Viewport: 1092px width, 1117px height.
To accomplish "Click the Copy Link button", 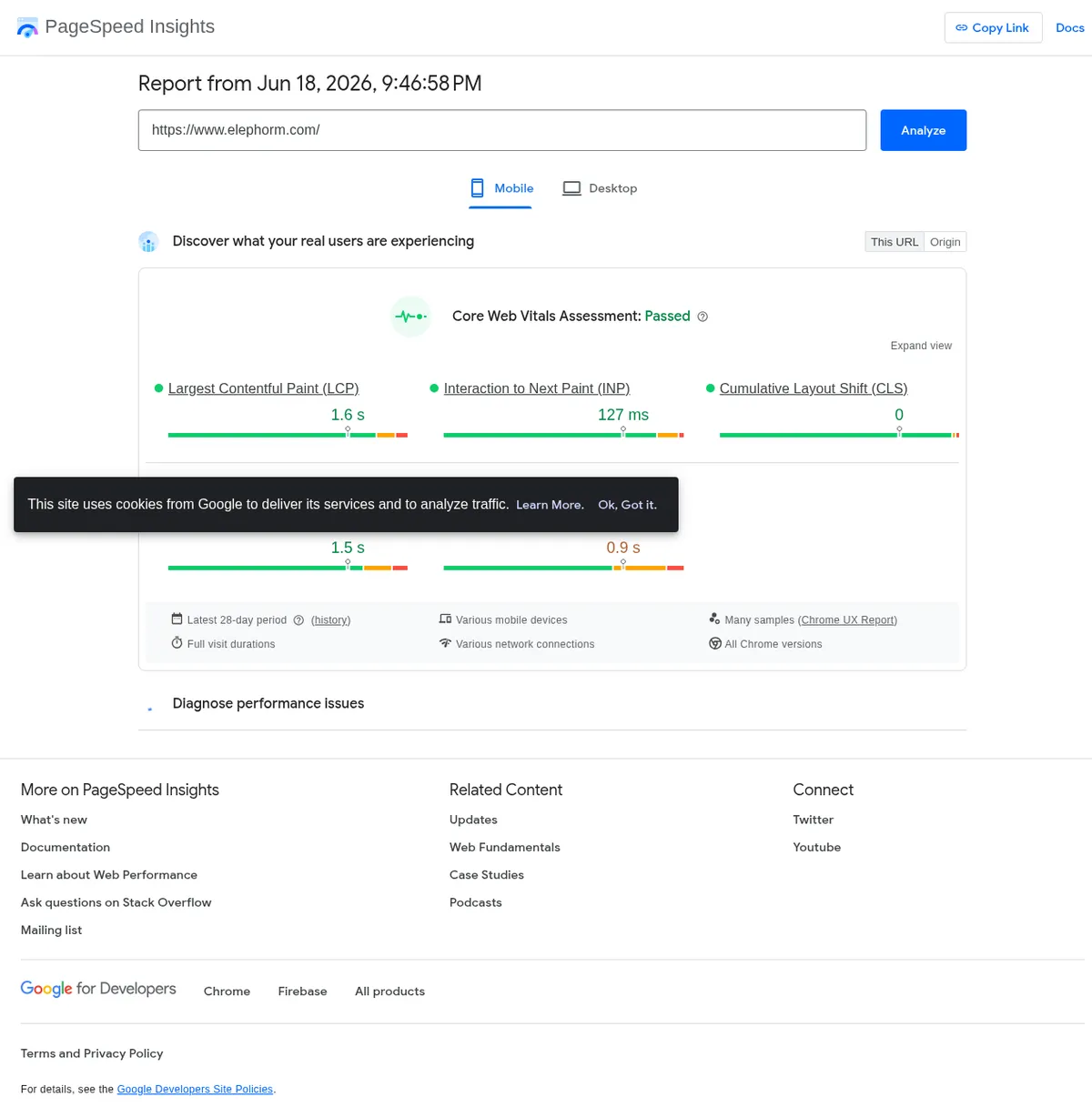I will pos(993,27).
